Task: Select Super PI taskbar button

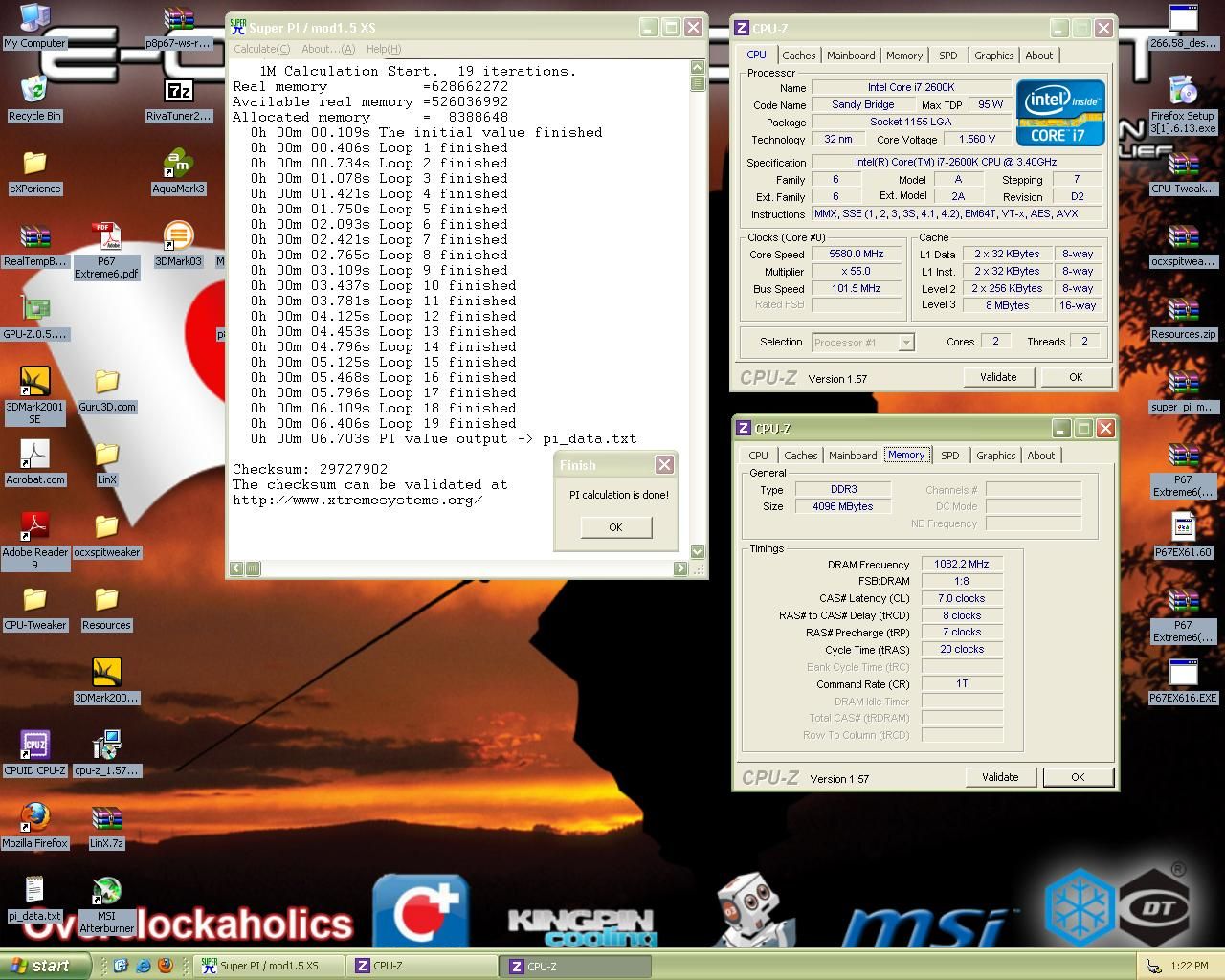Action: (268, 966)
